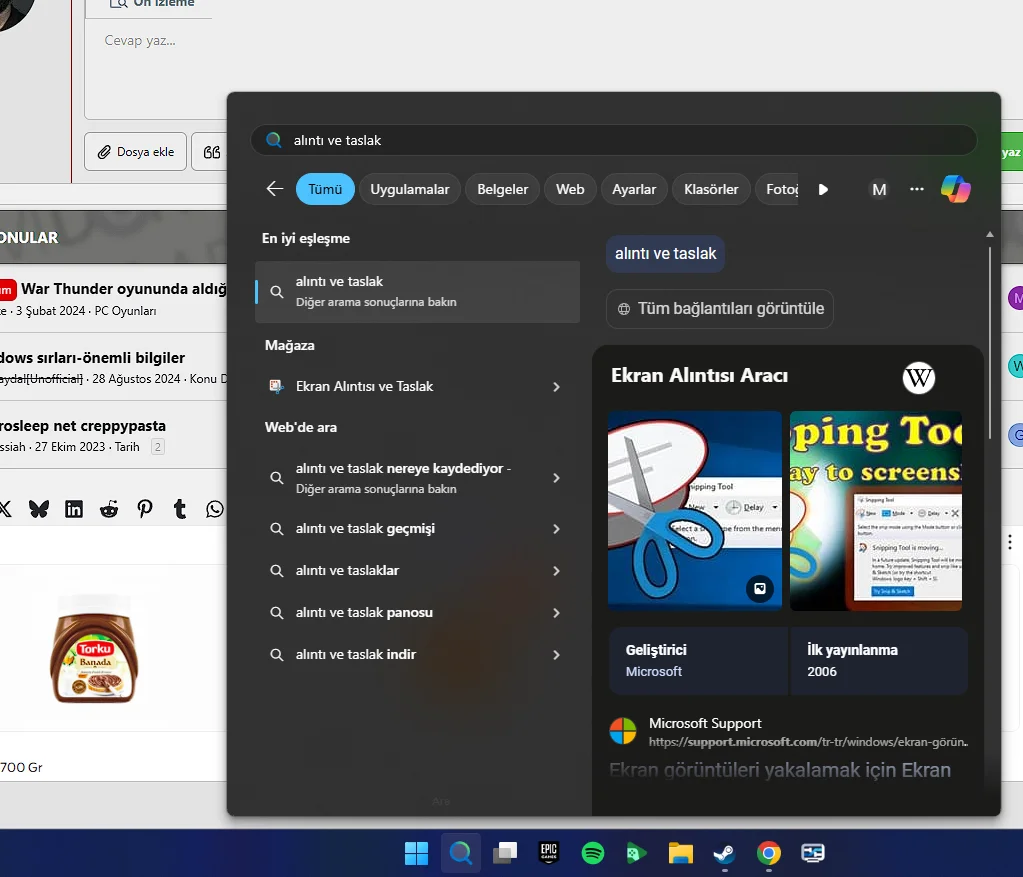The image size is (1023, 877).
Task: Expand 'alıntı ve taslaklar' suggestion chevron
Action: click(556, 571)
